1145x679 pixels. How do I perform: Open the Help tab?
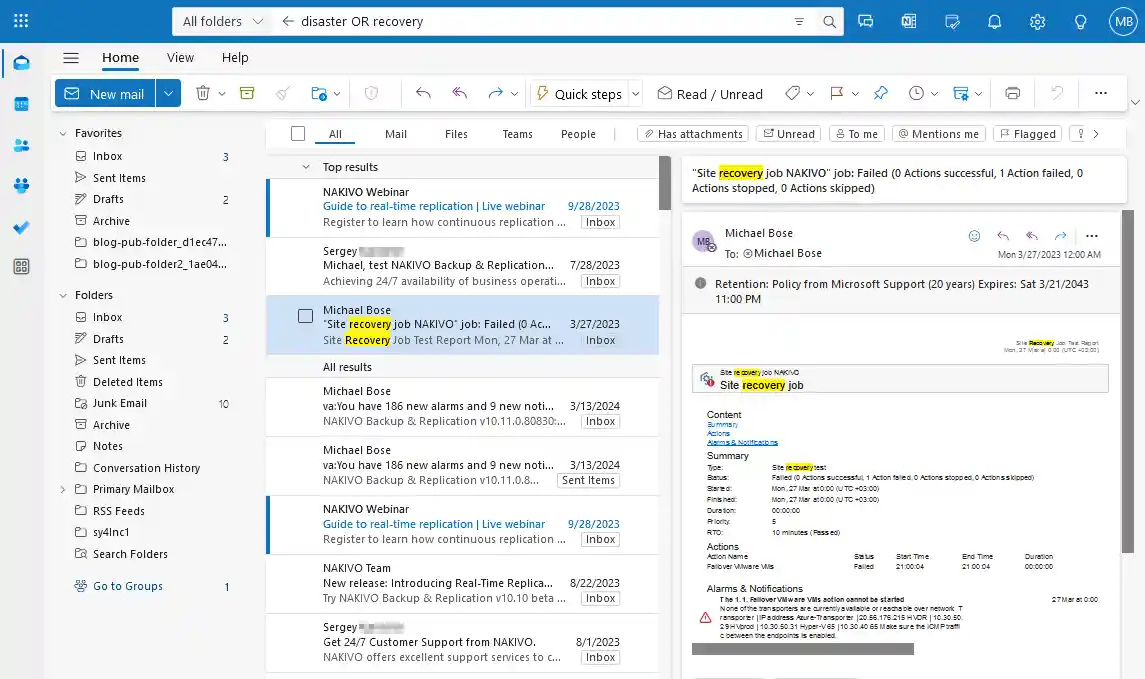(235, 58)
